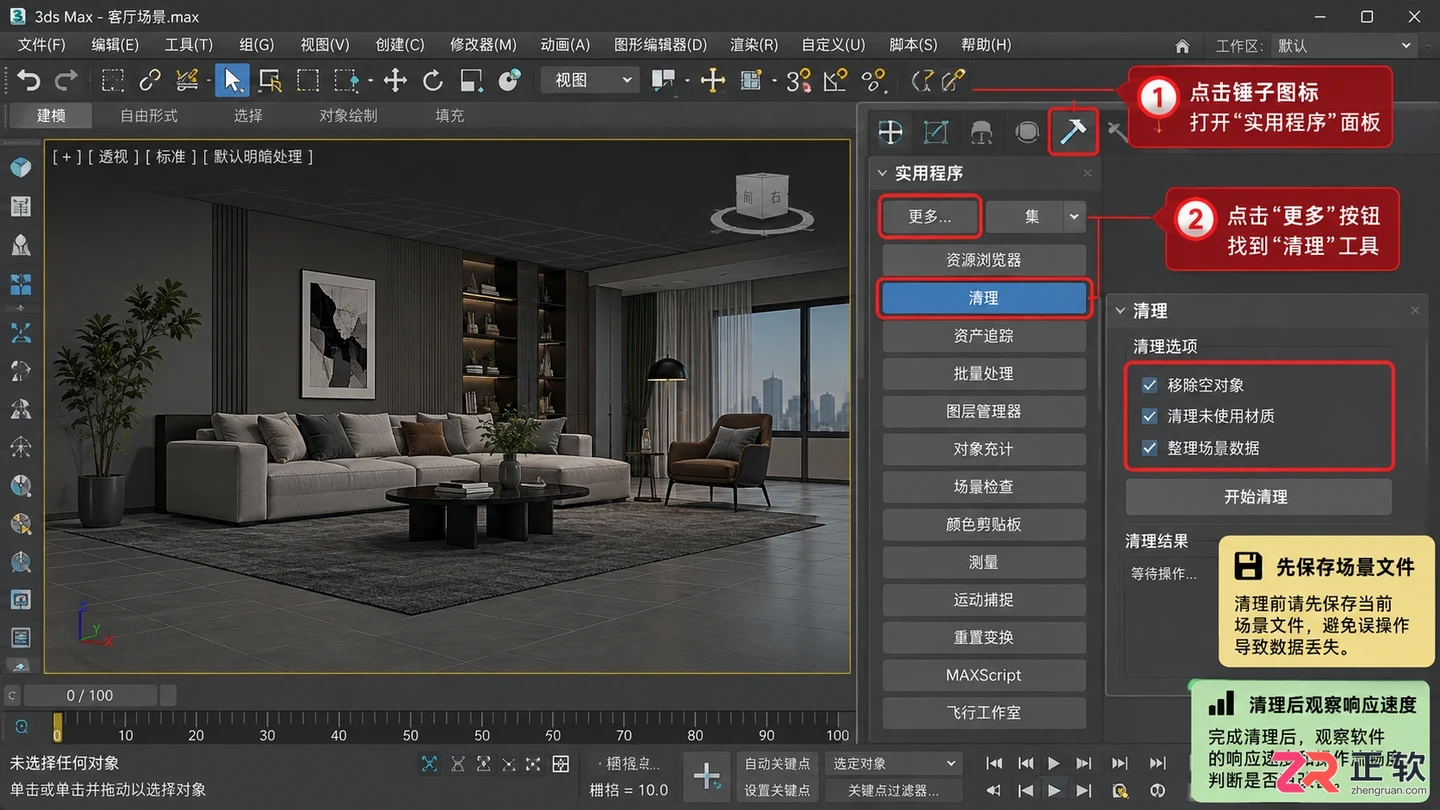
Task: Open the 文件(F) menu
Action: (x=42, y=45)
